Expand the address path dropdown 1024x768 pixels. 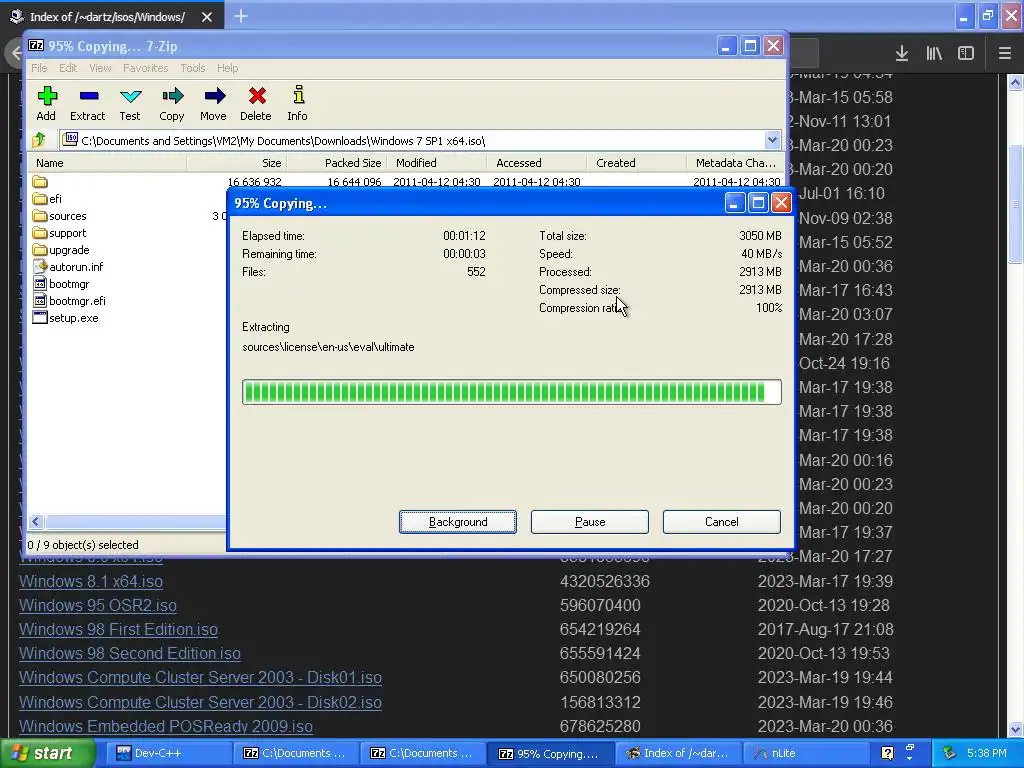[x=772, y=140]
